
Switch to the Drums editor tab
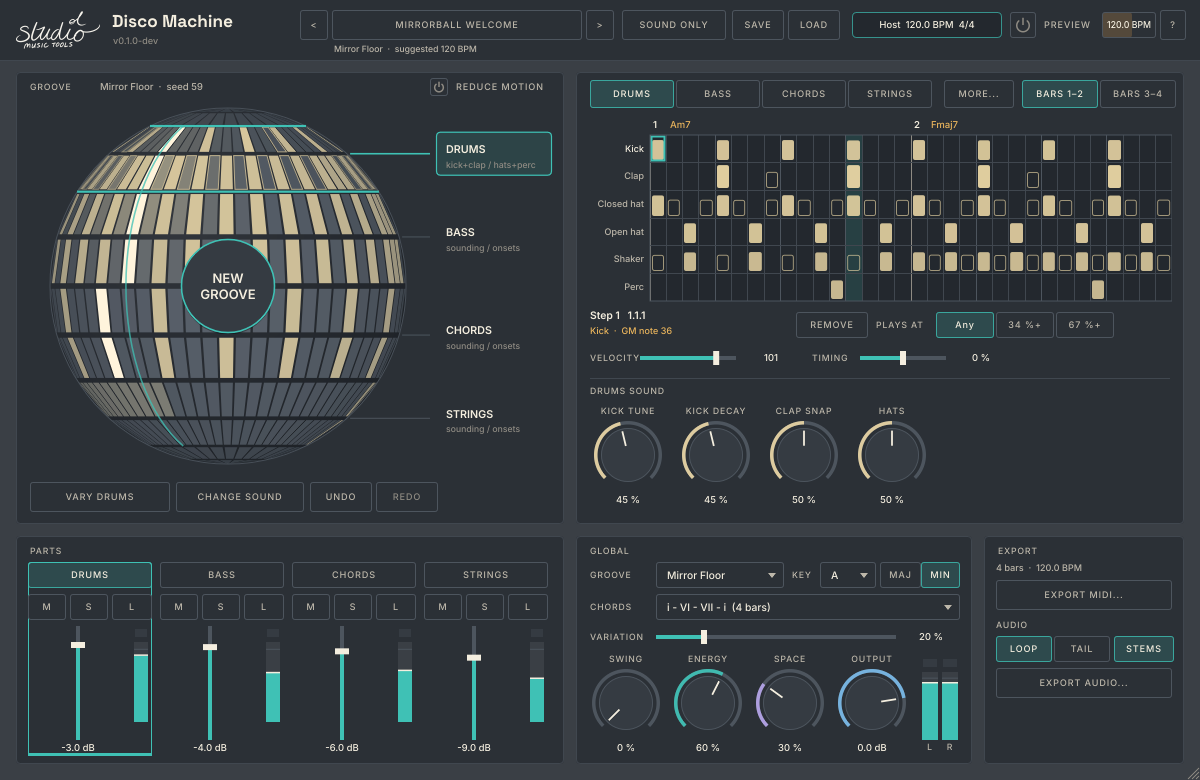[631, 94]
